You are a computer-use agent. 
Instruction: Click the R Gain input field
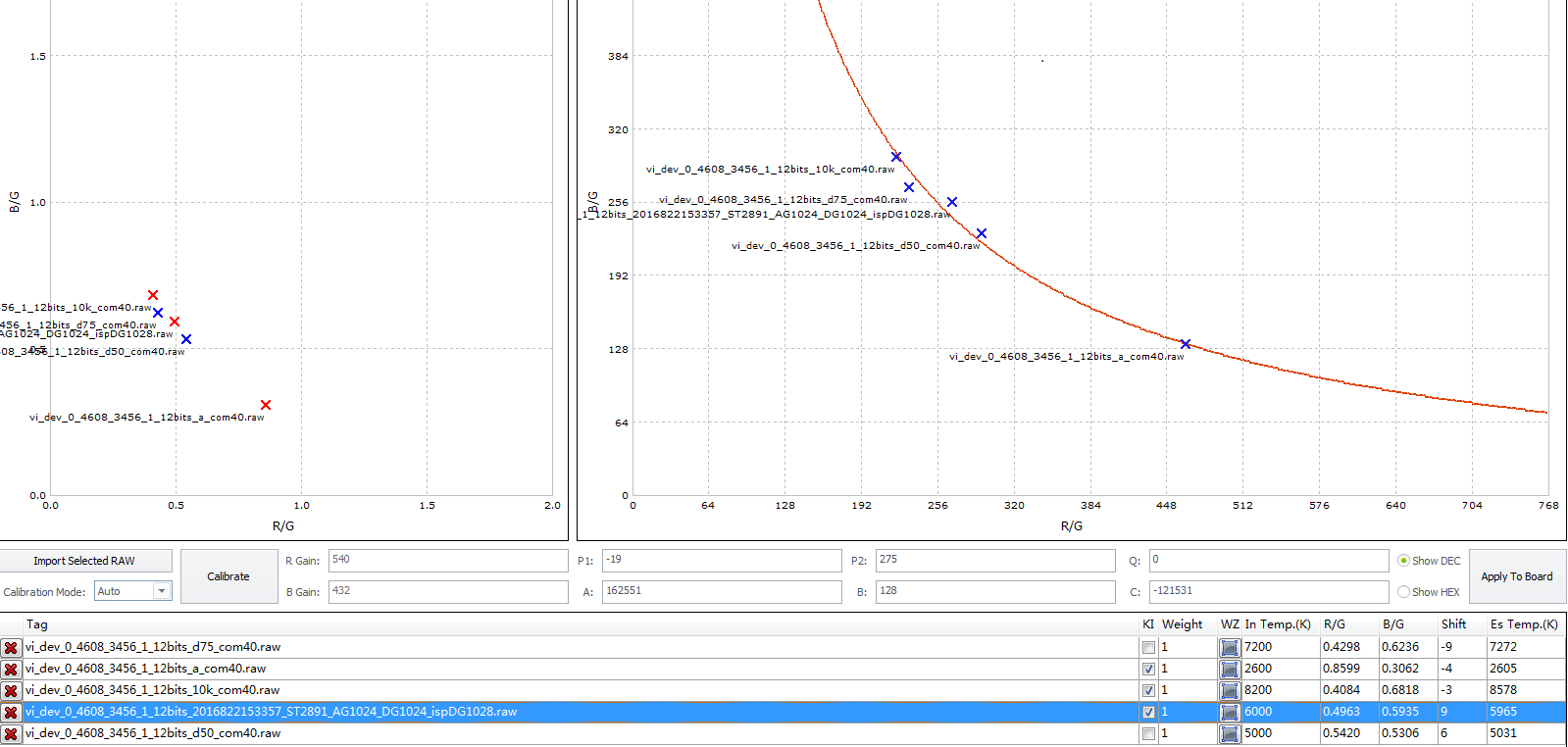pyautogui.click(x=447, y=560)
